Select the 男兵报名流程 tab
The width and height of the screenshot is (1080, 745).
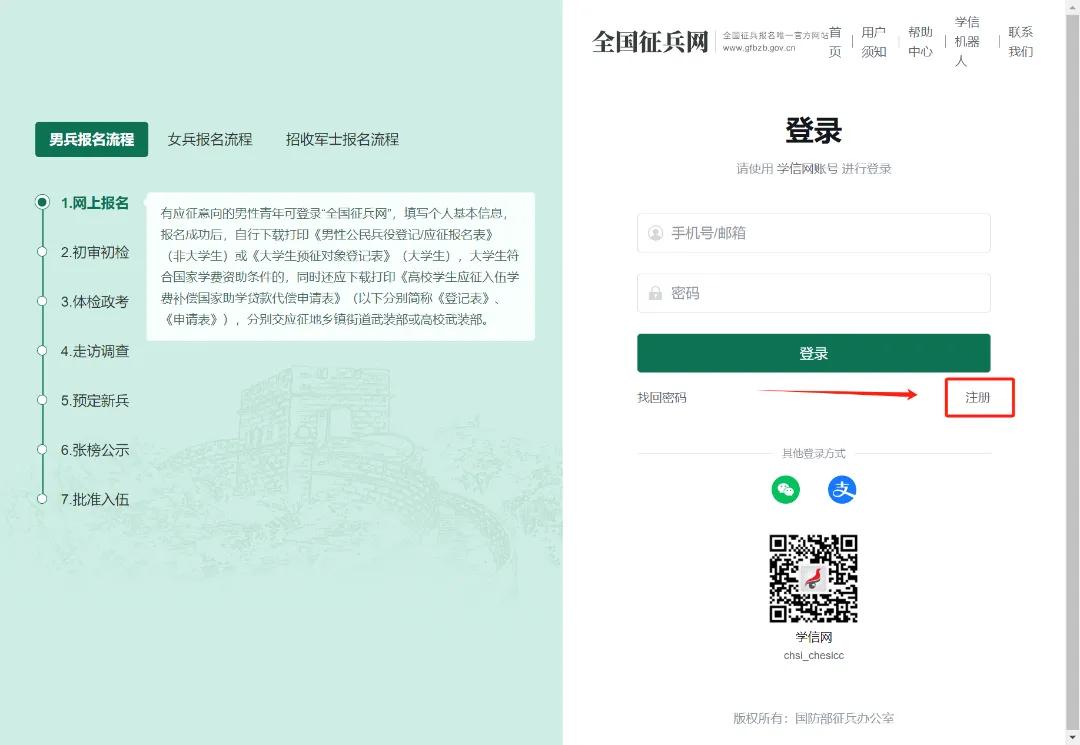92,139
